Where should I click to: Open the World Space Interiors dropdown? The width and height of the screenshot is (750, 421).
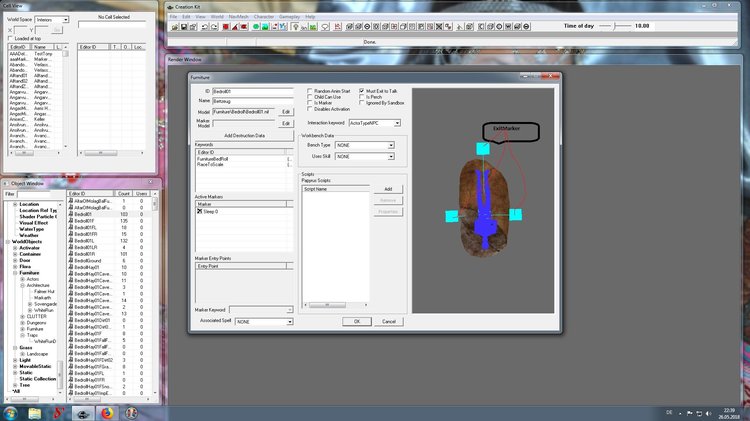[66, 20]
